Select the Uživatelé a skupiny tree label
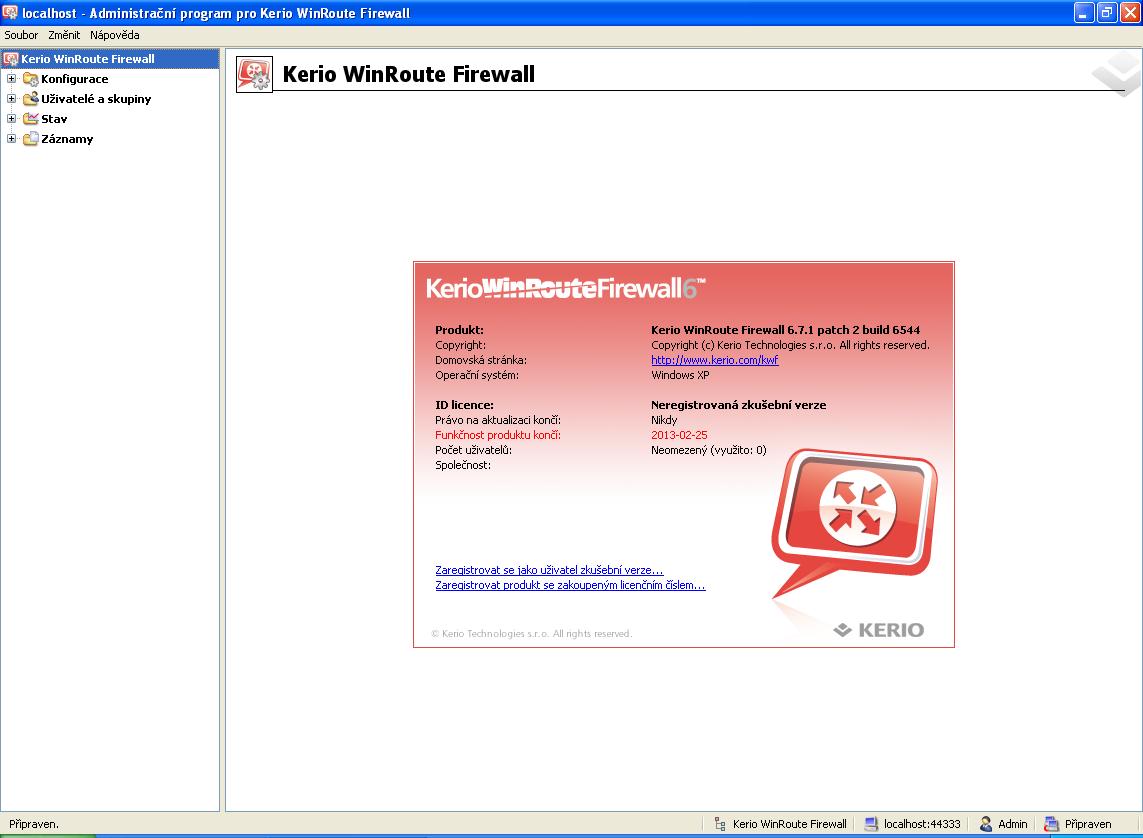Viewport: 1143px width, 838px height. click(x=96, y=98)
